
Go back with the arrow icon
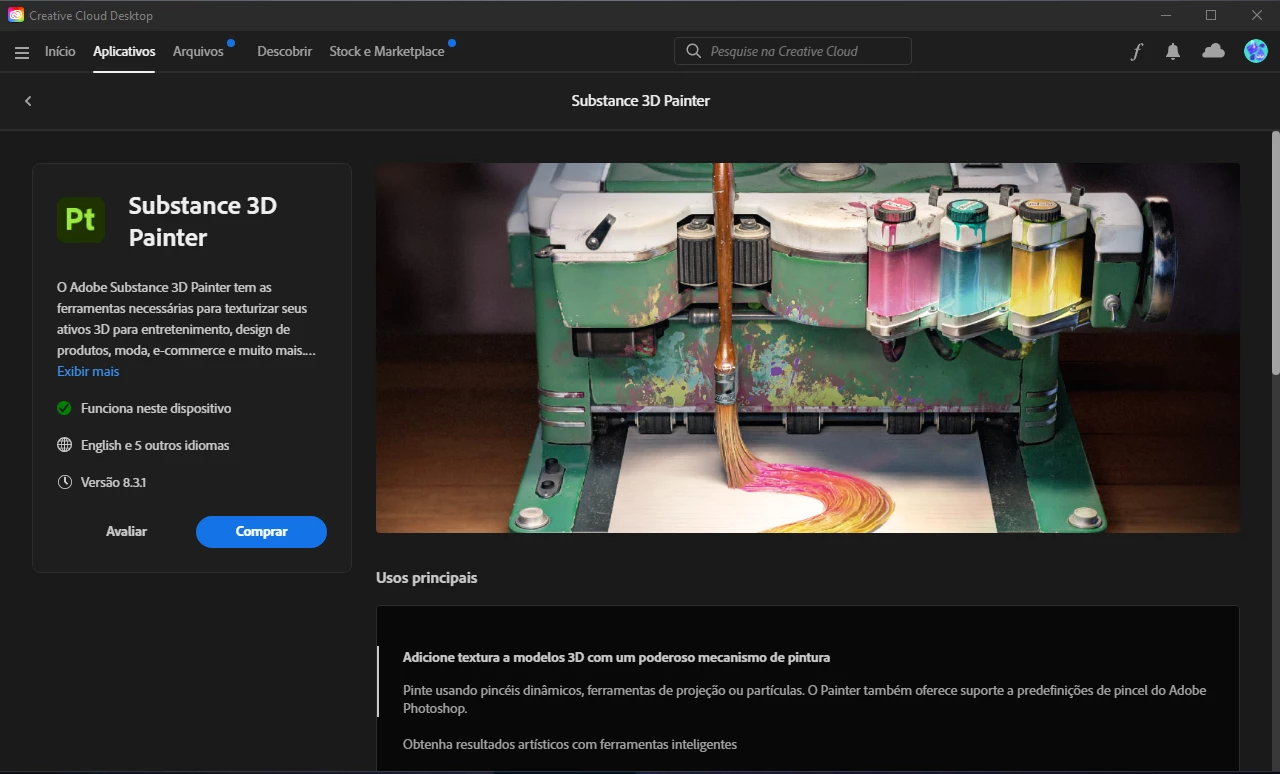pyautogui.click(x=28, y=101)
